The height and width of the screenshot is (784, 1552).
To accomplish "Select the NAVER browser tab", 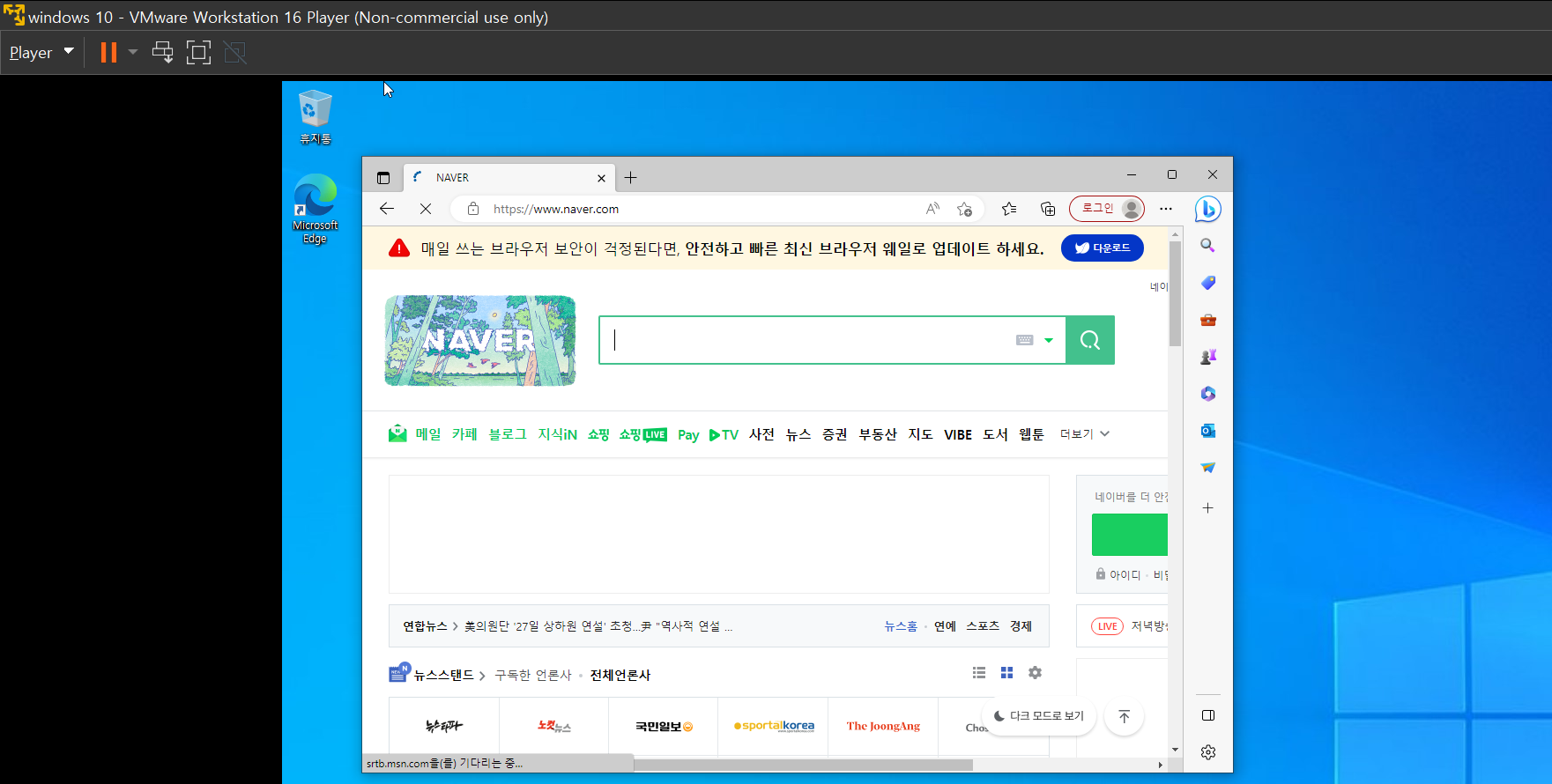I will tap(509, 178).
